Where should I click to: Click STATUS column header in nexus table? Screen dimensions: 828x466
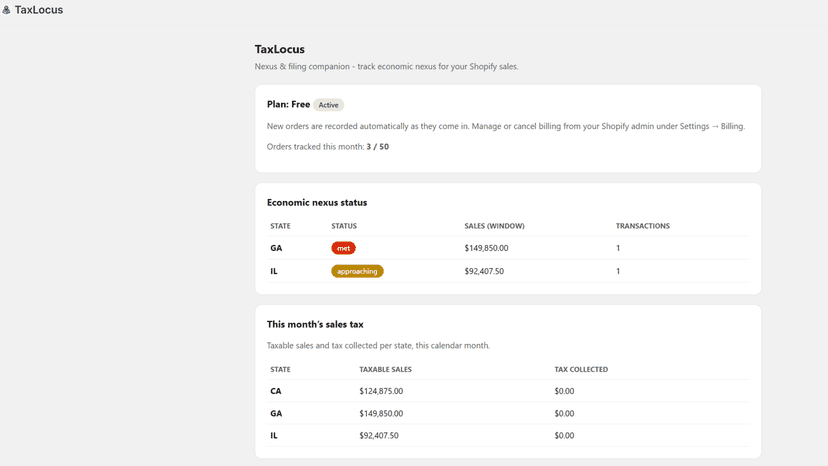pos(344,226)
